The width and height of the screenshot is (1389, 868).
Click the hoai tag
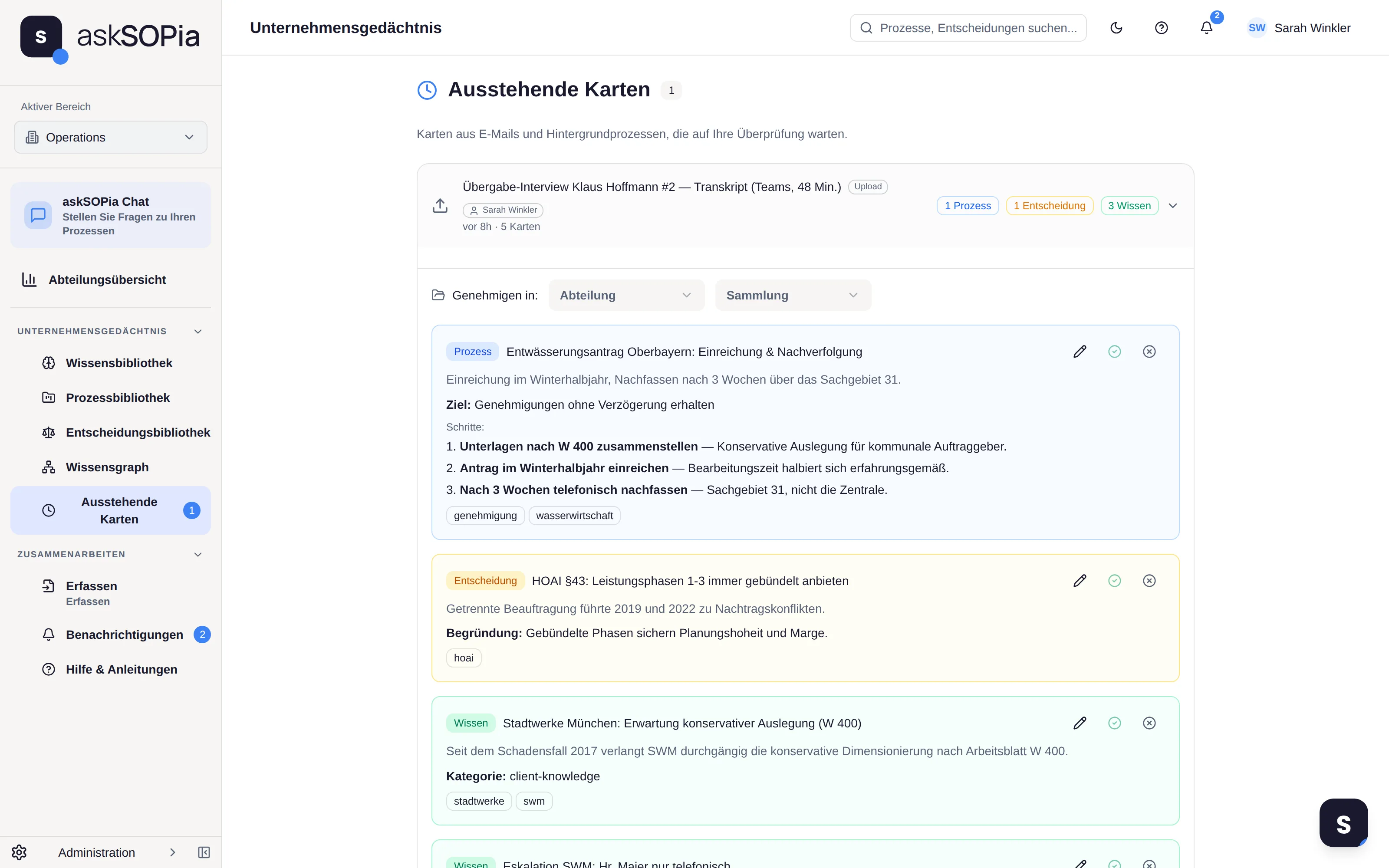point(463,658)
